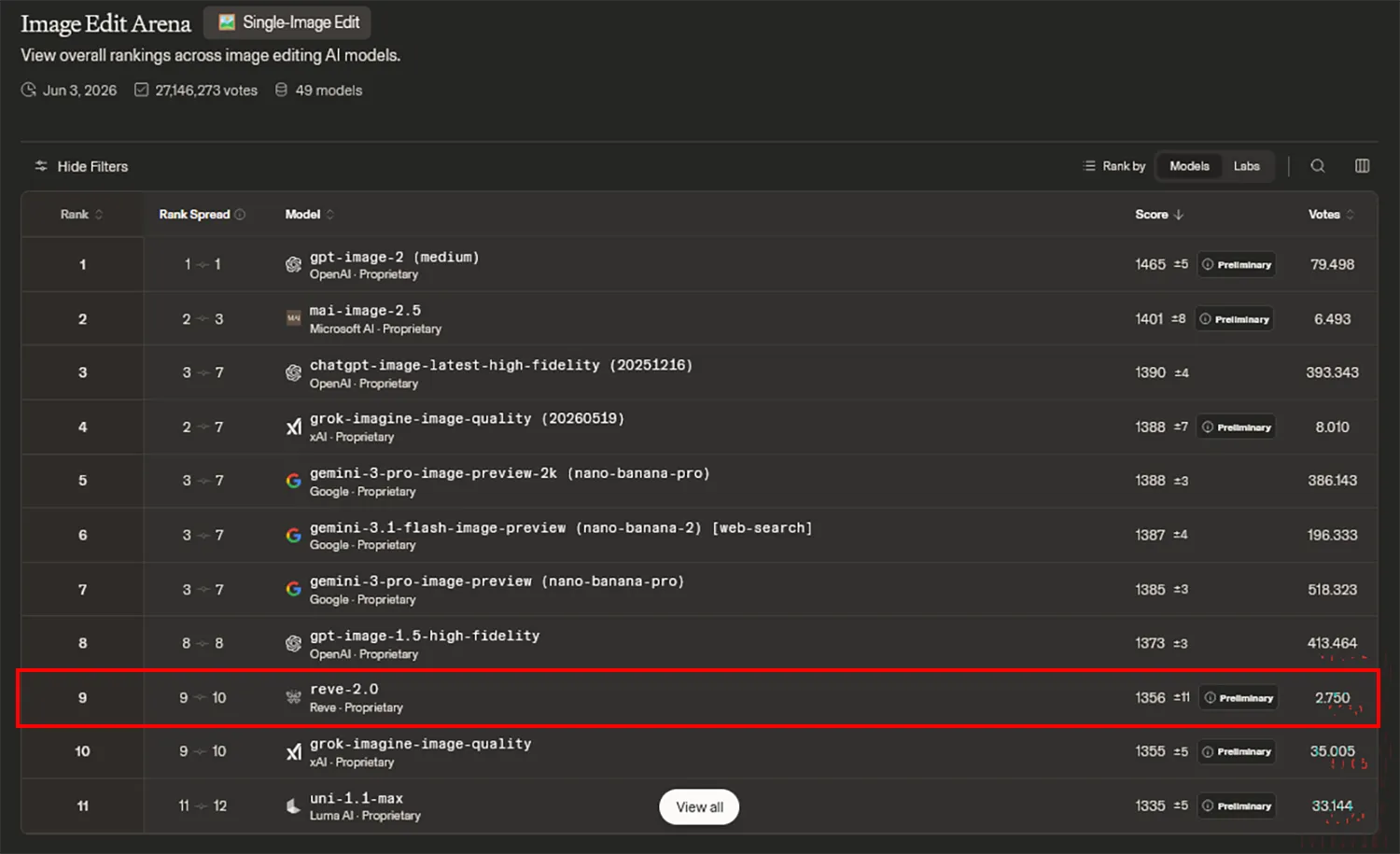Image resolution: width=1400 pixels, height=854 pixels.
Task: Click the Google logo beside gemini-3.1-flash-image-preview
Action: (293, 535)
